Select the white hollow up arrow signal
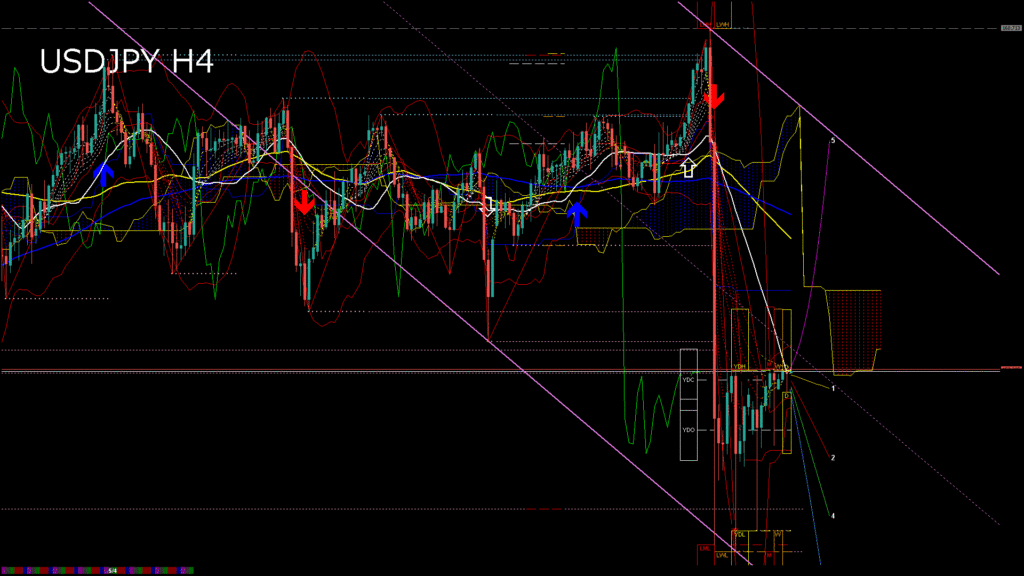The height and width of the screenshot is (576, 1024). tap(688, 167)
